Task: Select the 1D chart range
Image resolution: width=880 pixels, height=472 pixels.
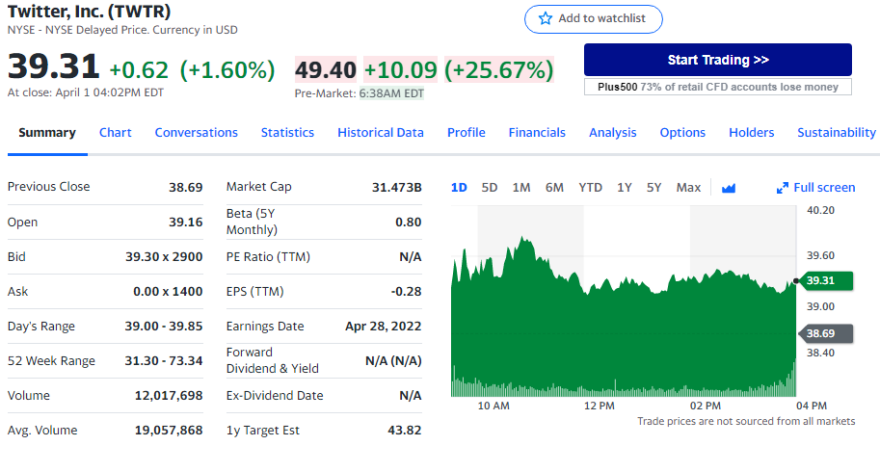Action: 459,188
